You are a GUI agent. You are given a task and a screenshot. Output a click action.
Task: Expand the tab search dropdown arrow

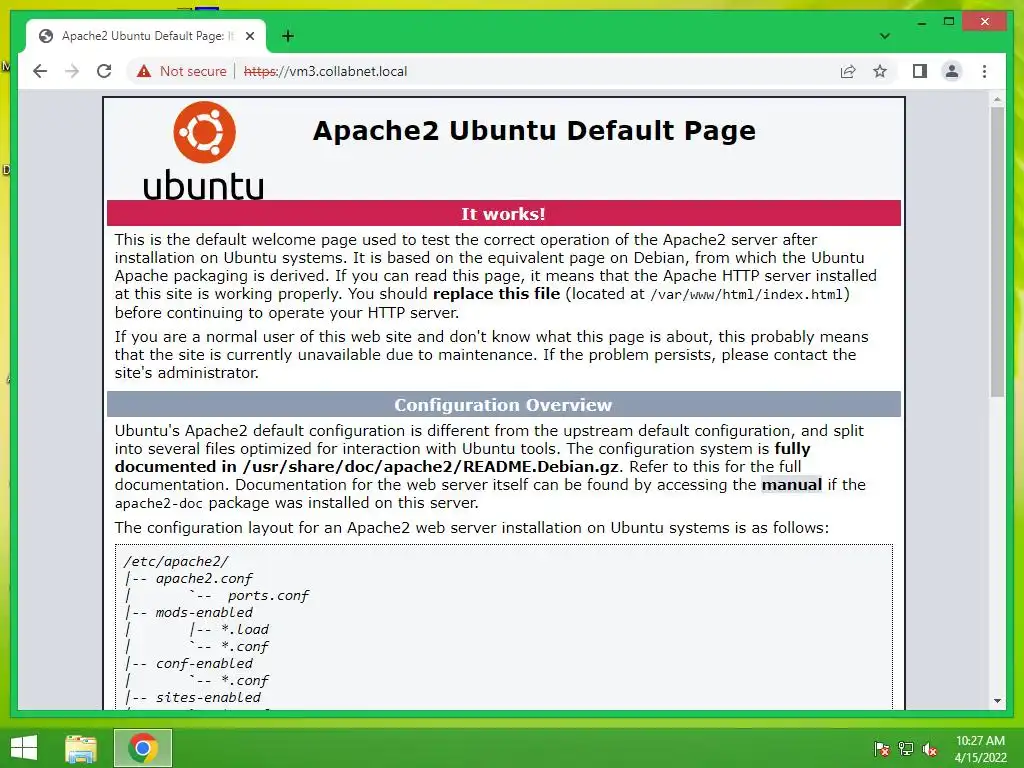pos(884,36)
